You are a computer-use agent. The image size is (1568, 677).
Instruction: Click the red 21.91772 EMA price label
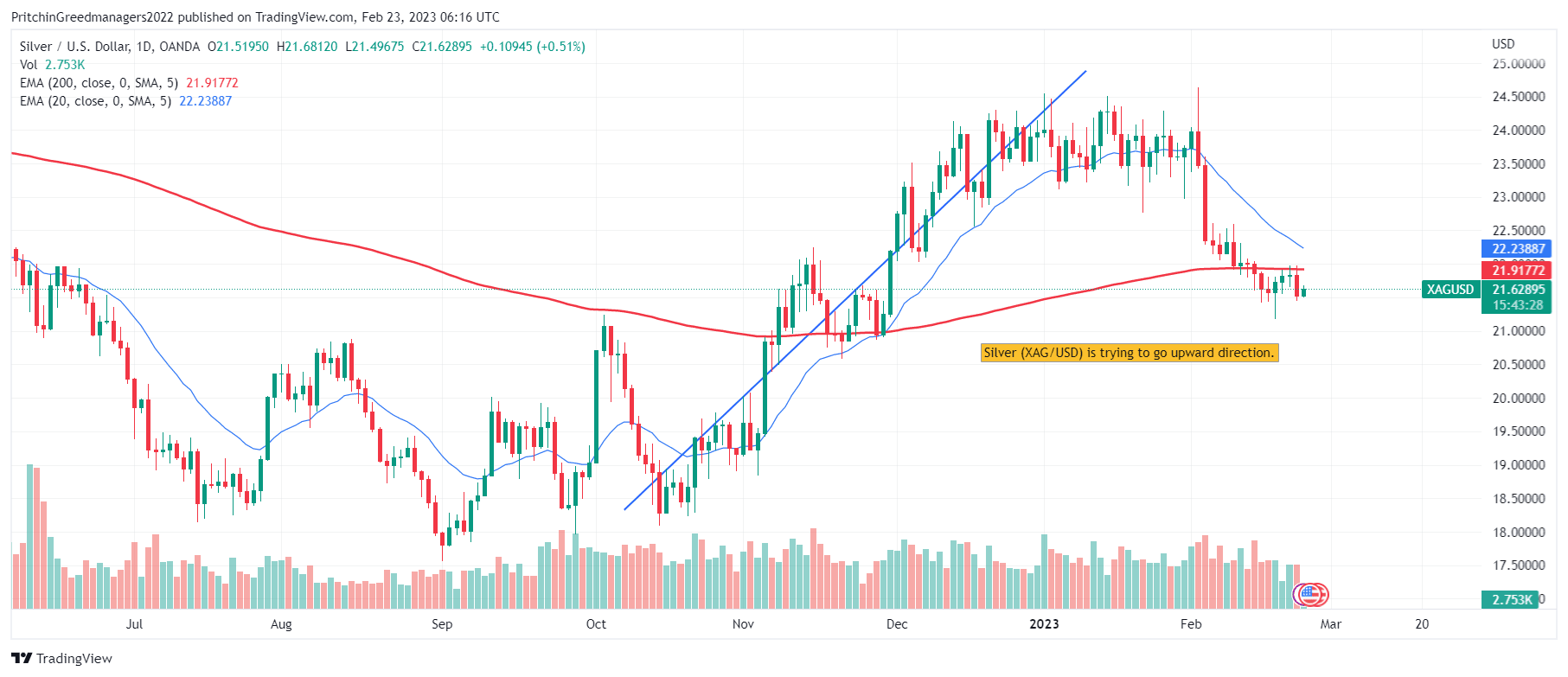tap(1517, 271)
